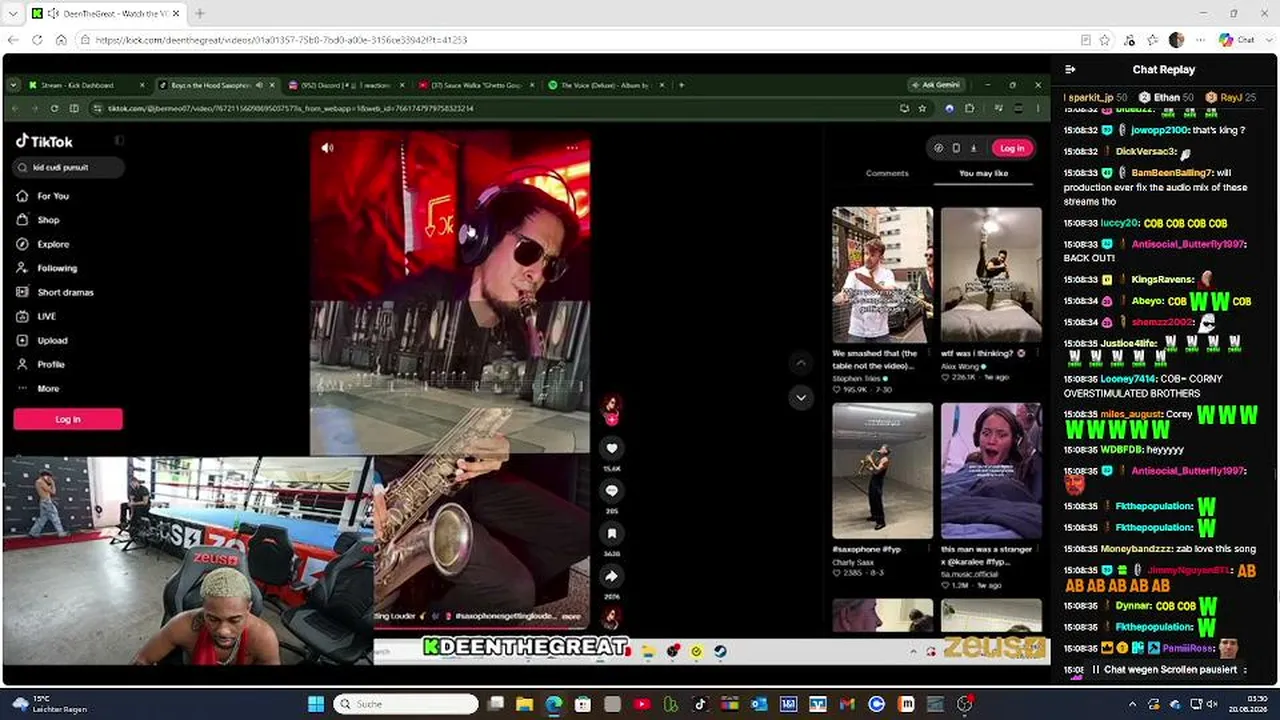Open the creator avatar beside the video
Image resolution: width=1280 pixels, height=720 pixels.
tap(612, 405)
